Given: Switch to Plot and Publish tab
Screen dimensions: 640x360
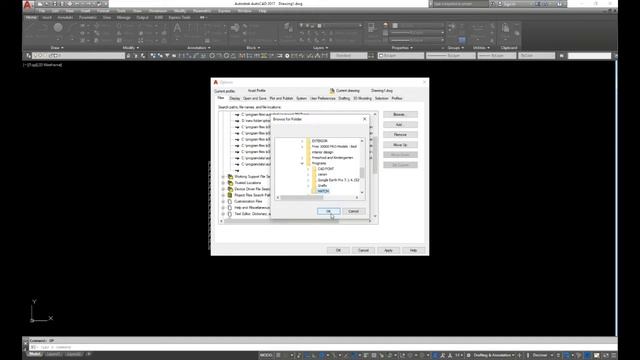Looking at the screenshot, I should (281, 98).
